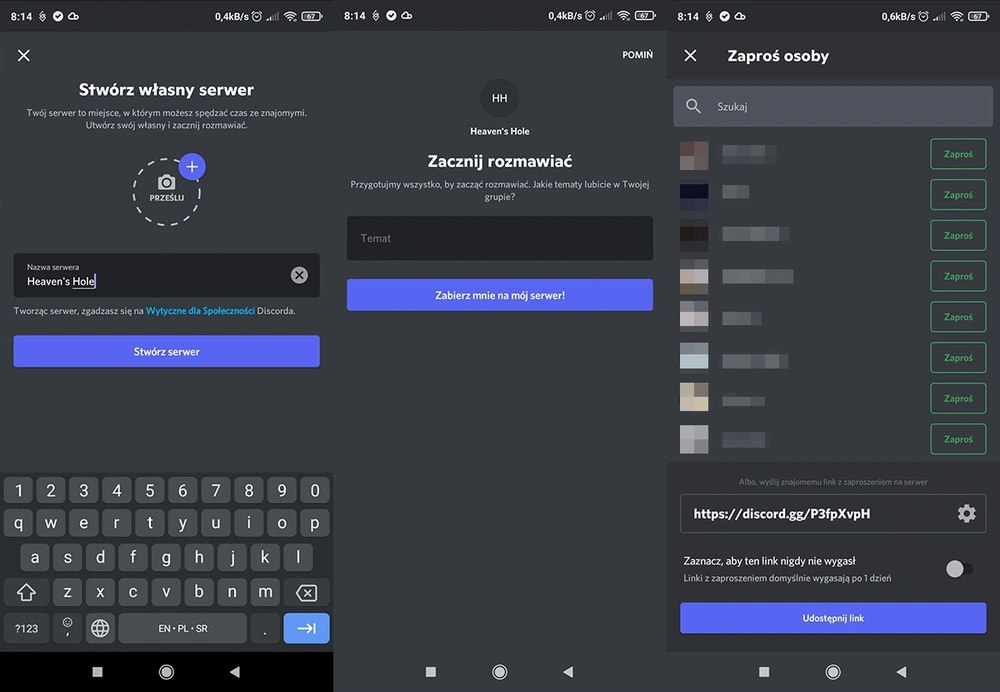Tap the EN · PL · SR spacebar
The height and width of the screenshot is (692, 1000).
coord(183,628)
